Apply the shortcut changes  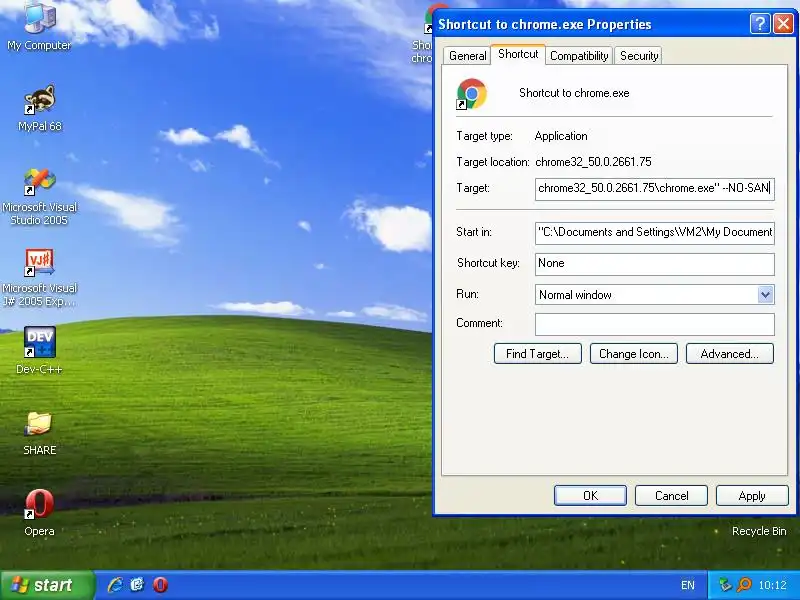pyautogui.click(x=752, y=495)
